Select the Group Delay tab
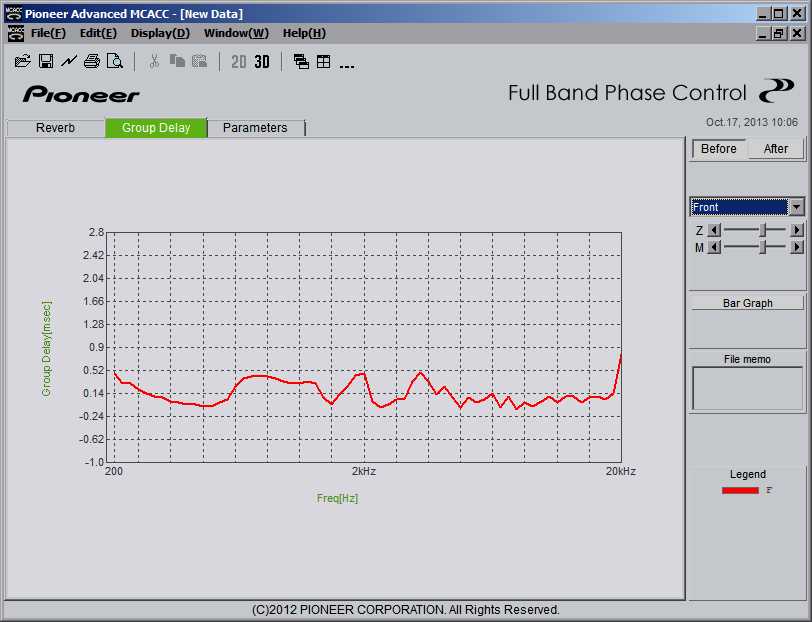Image resolution: width=812 pixels, height=622 pixels. pyautogui.click(x=156, y=128)
